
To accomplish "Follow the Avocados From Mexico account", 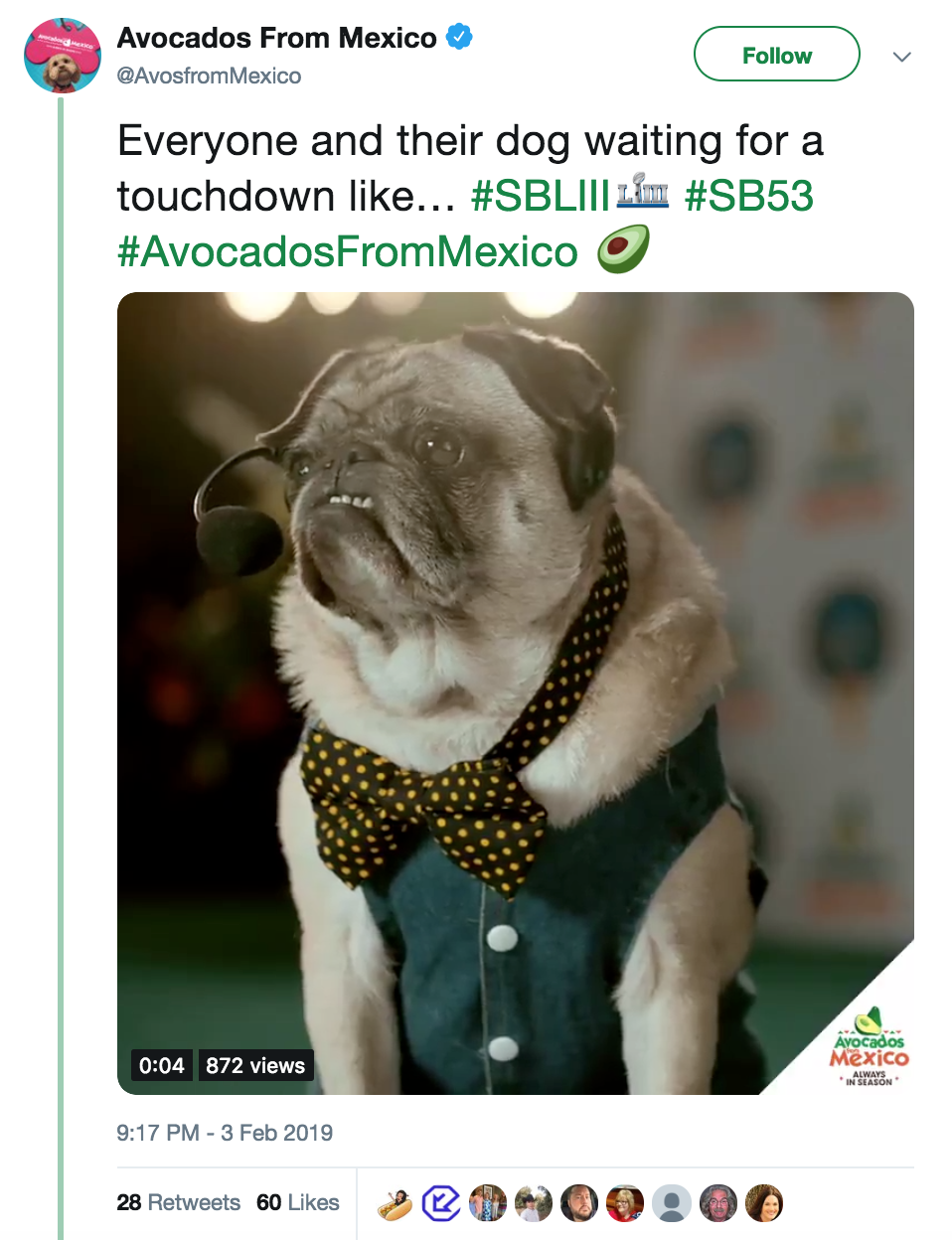I will 776,55.
